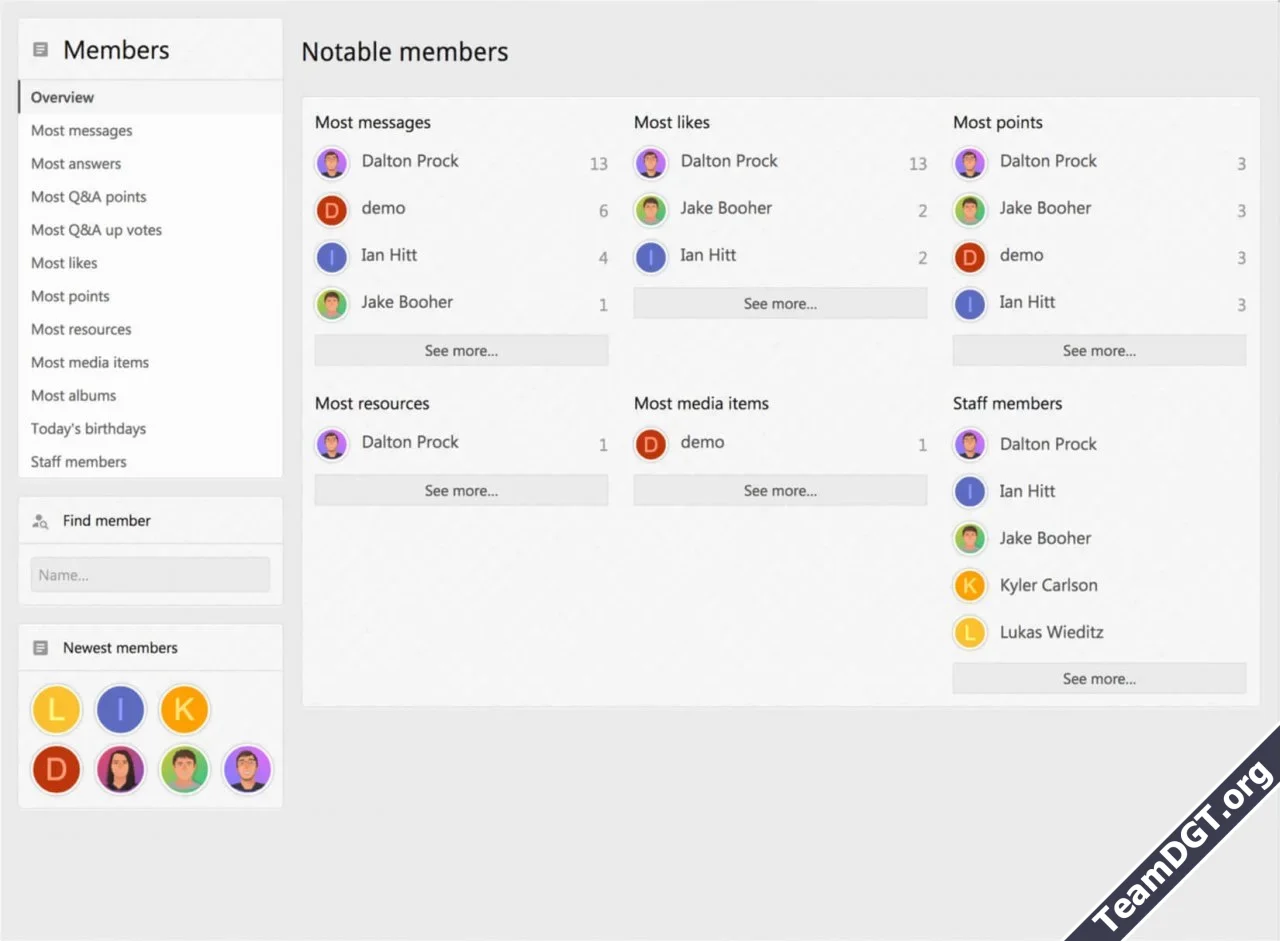The image size is (1280, 941).
Task: Click the red D avatar in Newest members
Action: (56, 770)
